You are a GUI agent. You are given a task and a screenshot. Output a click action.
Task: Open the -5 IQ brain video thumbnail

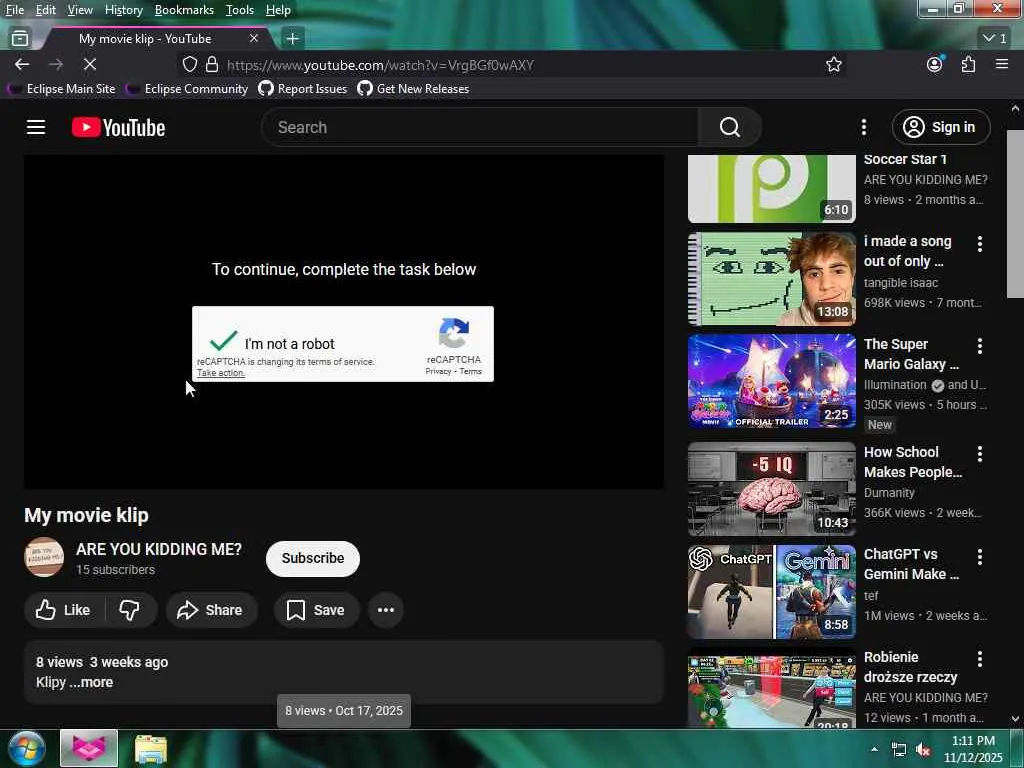[771, 489]
